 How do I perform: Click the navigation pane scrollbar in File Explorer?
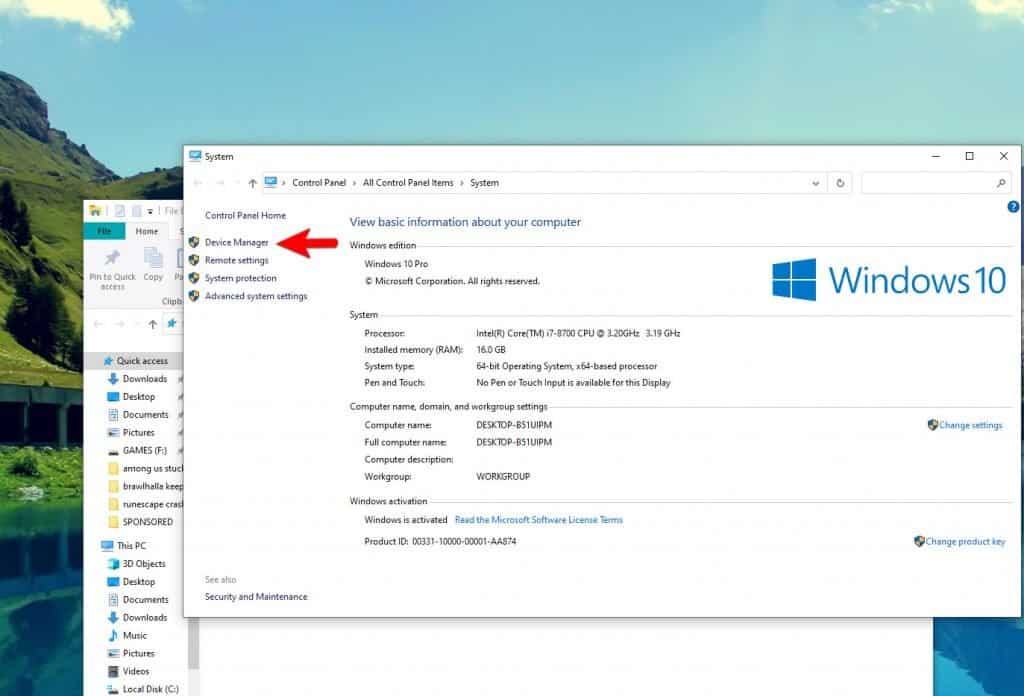coord(193,643)
